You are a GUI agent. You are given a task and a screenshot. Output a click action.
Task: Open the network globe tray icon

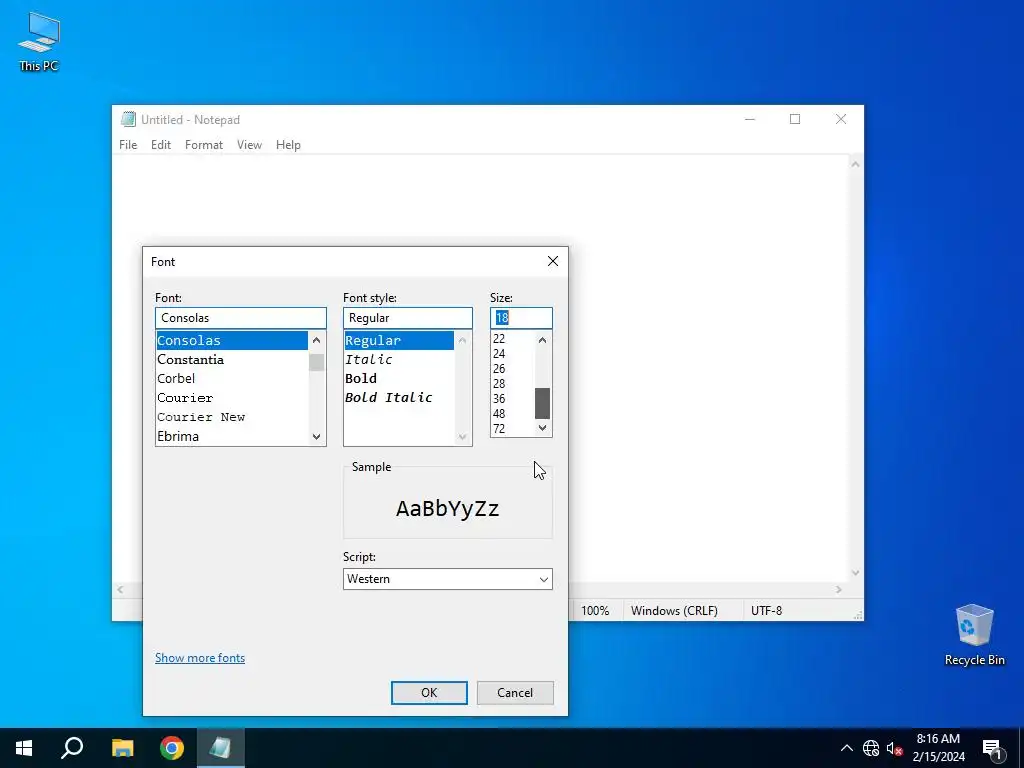[871, 748]
